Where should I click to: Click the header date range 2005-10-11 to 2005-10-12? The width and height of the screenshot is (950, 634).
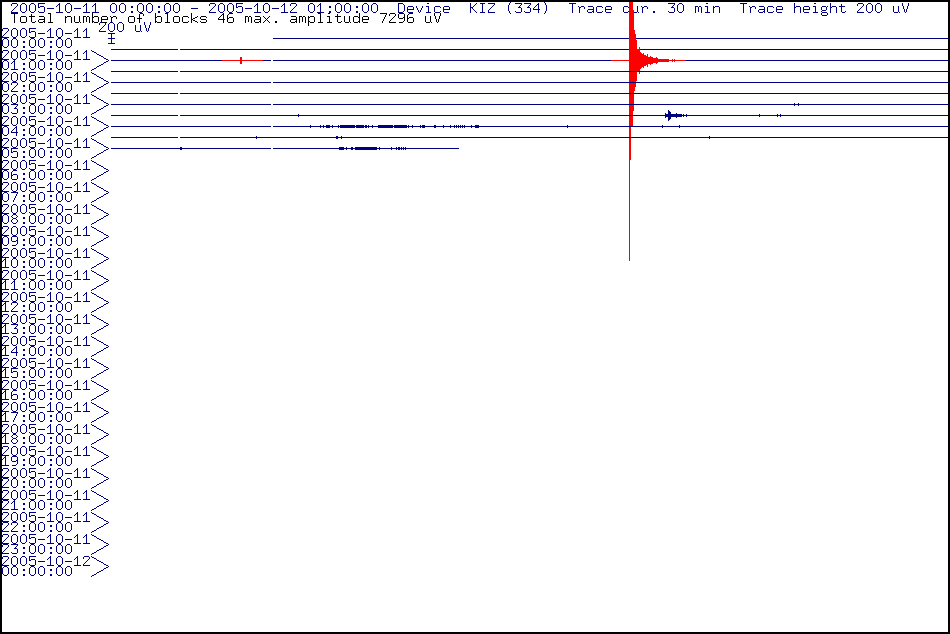tap(194, 8)
